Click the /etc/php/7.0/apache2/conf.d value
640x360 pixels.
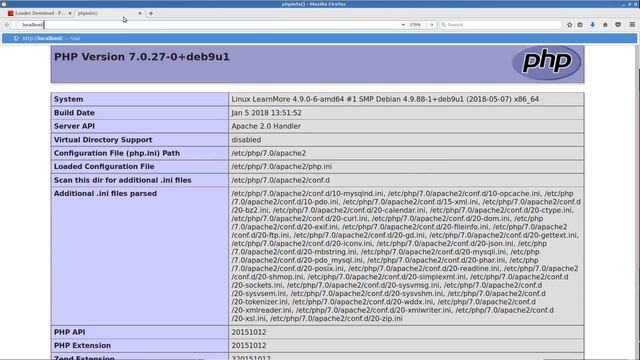[x=280, y=180]
